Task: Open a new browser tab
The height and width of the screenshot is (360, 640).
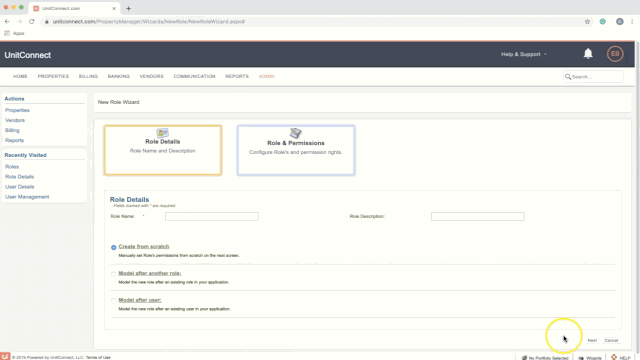Action: (128, 8)
